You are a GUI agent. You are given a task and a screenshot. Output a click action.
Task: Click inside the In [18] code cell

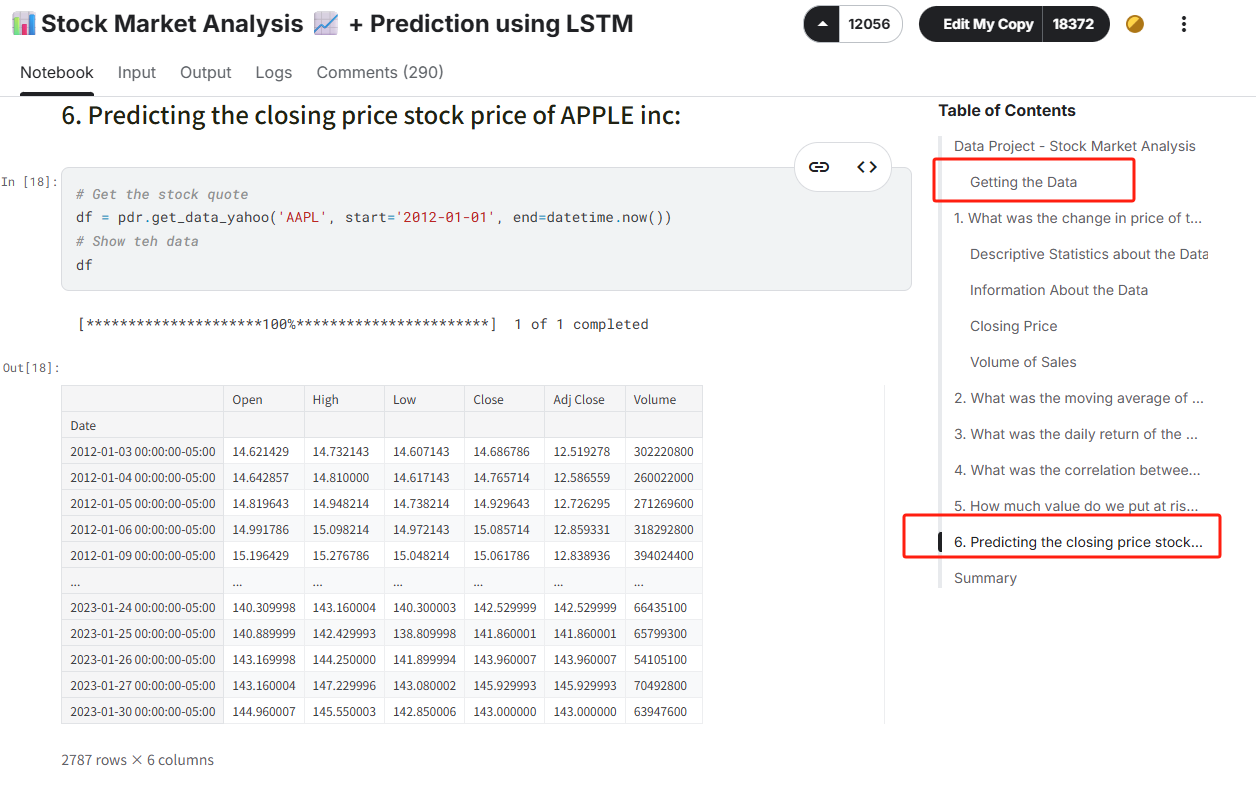486,229
